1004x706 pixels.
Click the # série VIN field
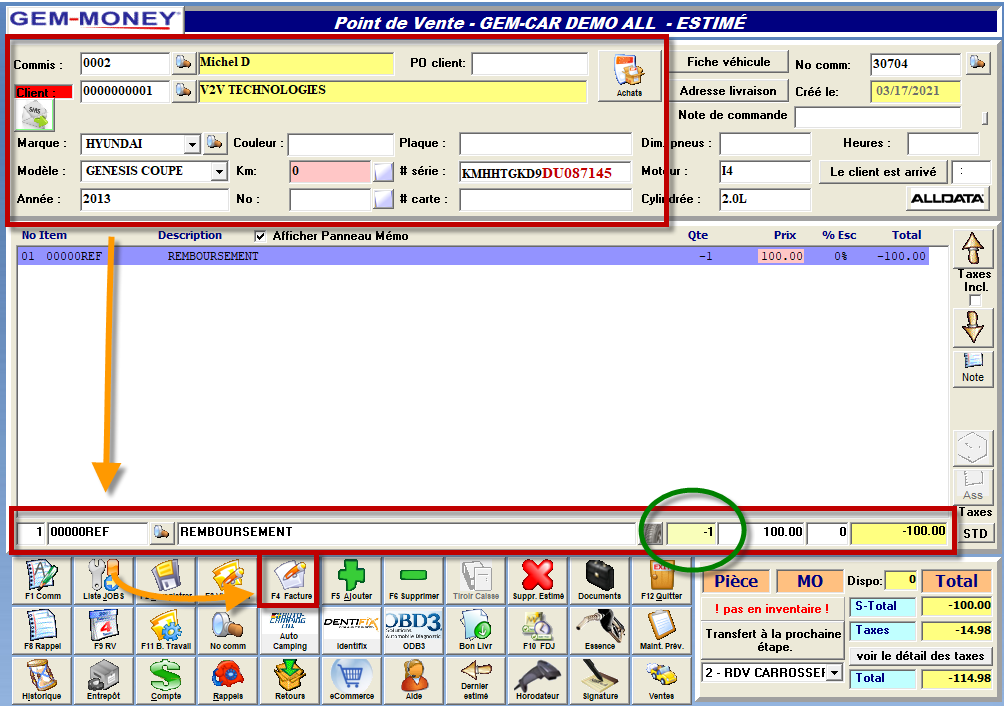pos(546,172)
